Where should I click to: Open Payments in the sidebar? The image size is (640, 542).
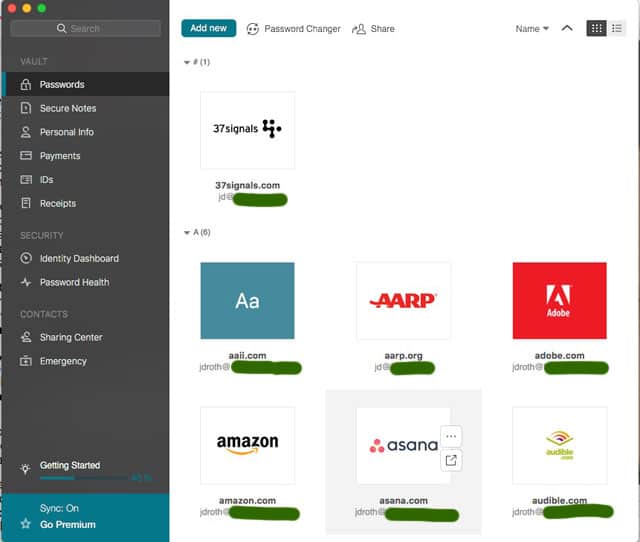pos(60,156)
